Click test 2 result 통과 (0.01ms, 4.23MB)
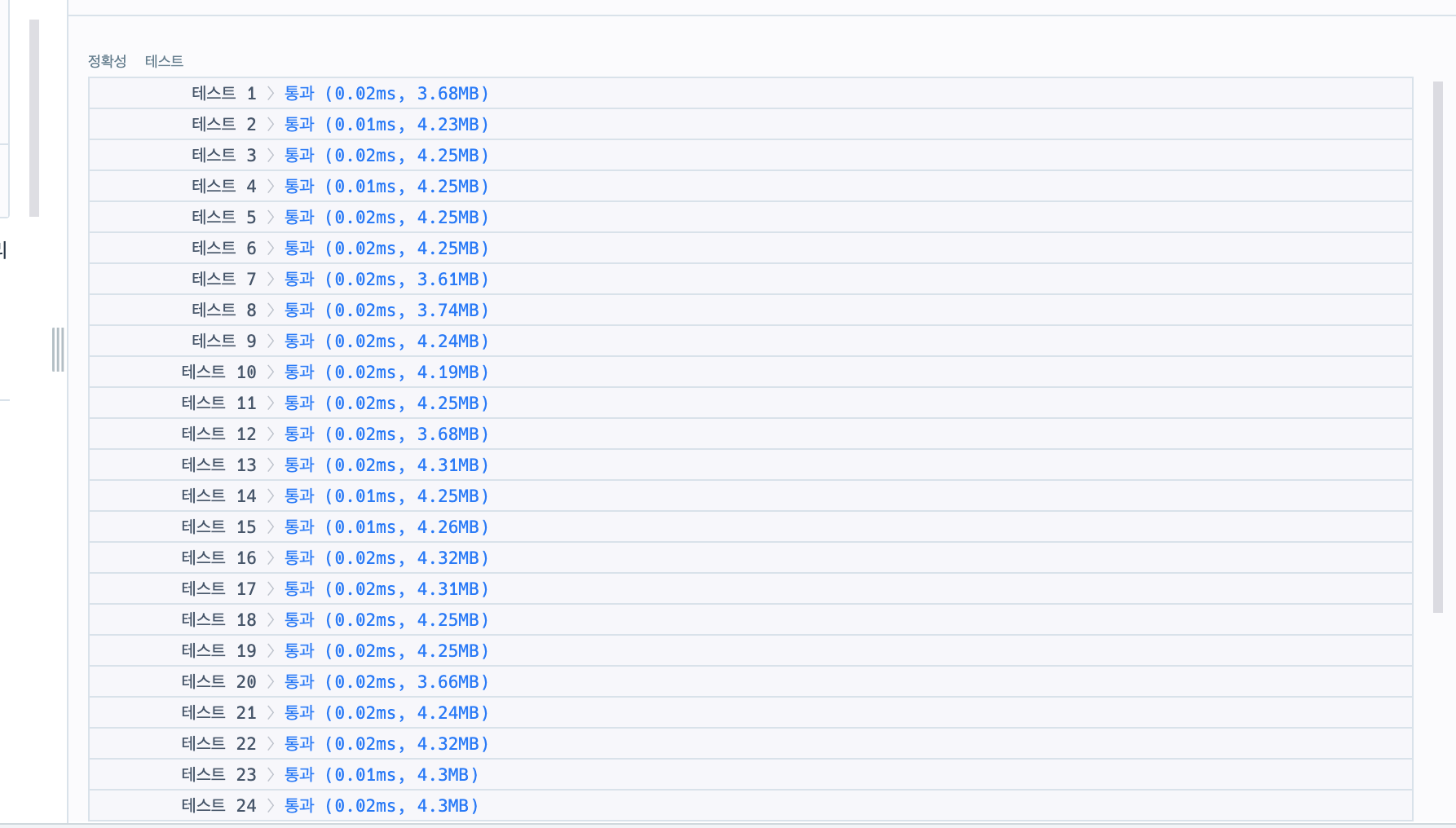Viewport: 1456px width, 828px height. pos(386,125)
